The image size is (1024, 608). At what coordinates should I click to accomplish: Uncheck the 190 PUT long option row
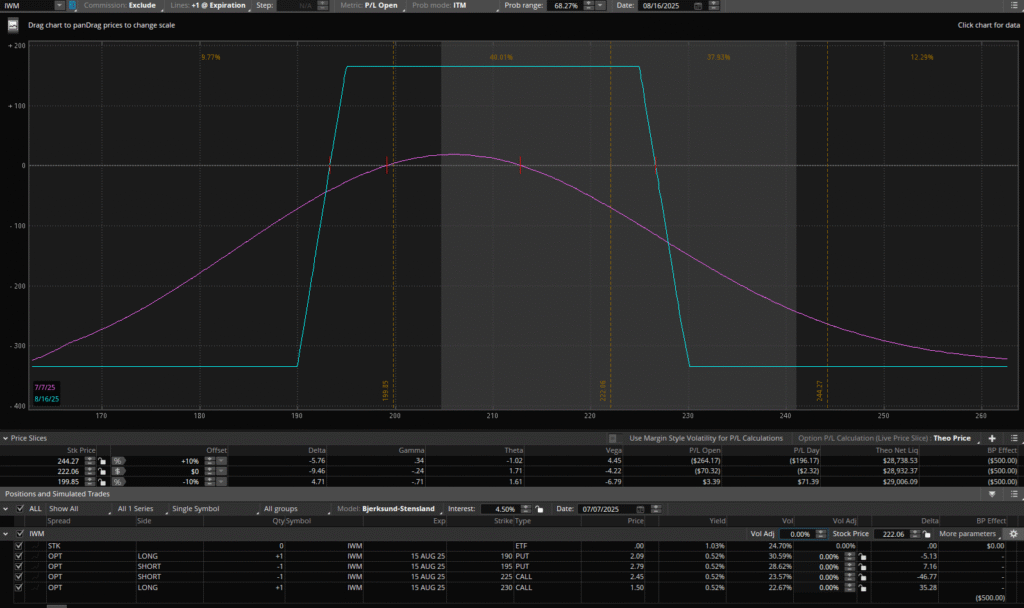[x=19, y=555]
